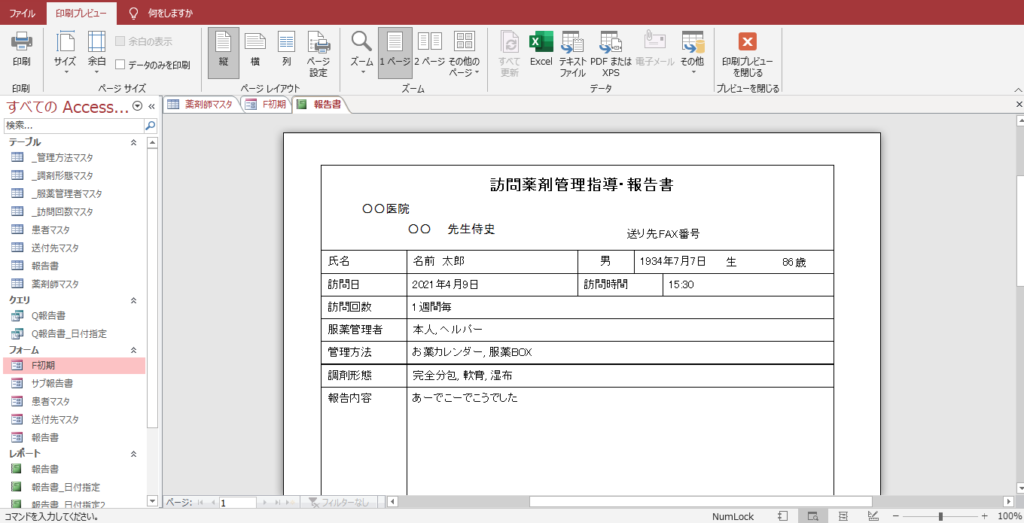The height and width of the screenshot is (523, 1024).
Task: Open the Q報告書 query
Action: click(x=48, y=316)
